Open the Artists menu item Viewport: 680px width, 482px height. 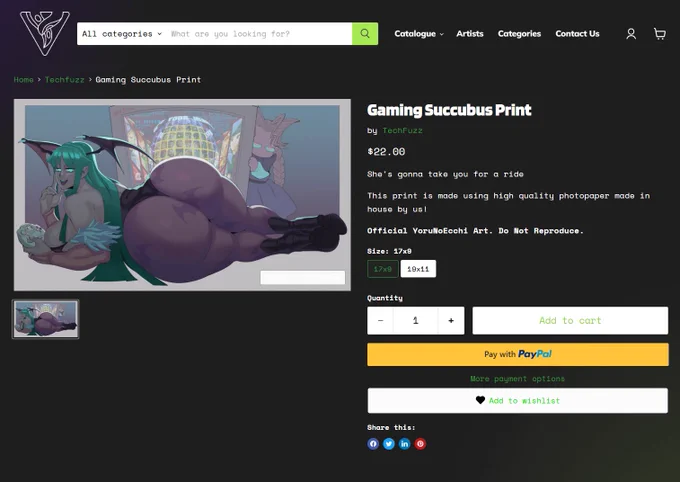tap(470, 34)
